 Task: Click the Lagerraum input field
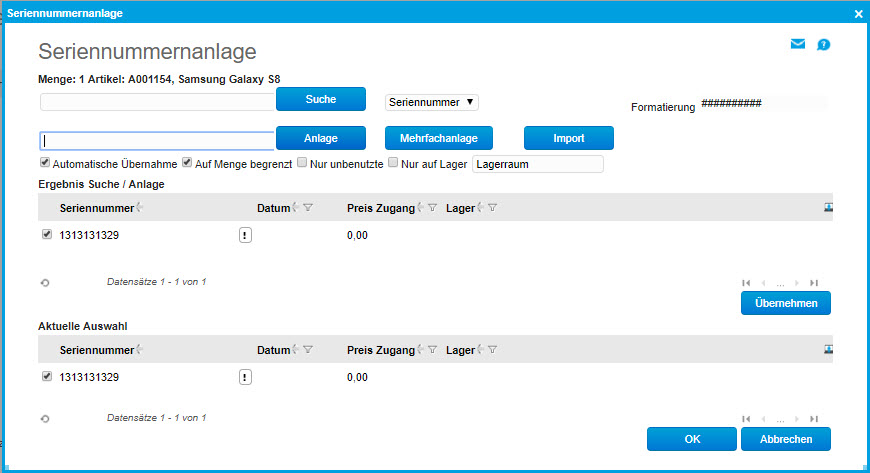click(x=538, y=163)
